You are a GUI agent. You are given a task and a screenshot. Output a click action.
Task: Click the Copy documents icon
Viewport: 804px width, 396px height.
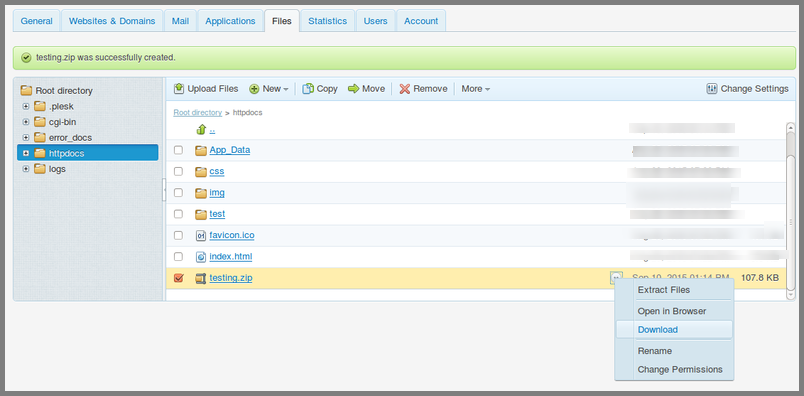308,89
